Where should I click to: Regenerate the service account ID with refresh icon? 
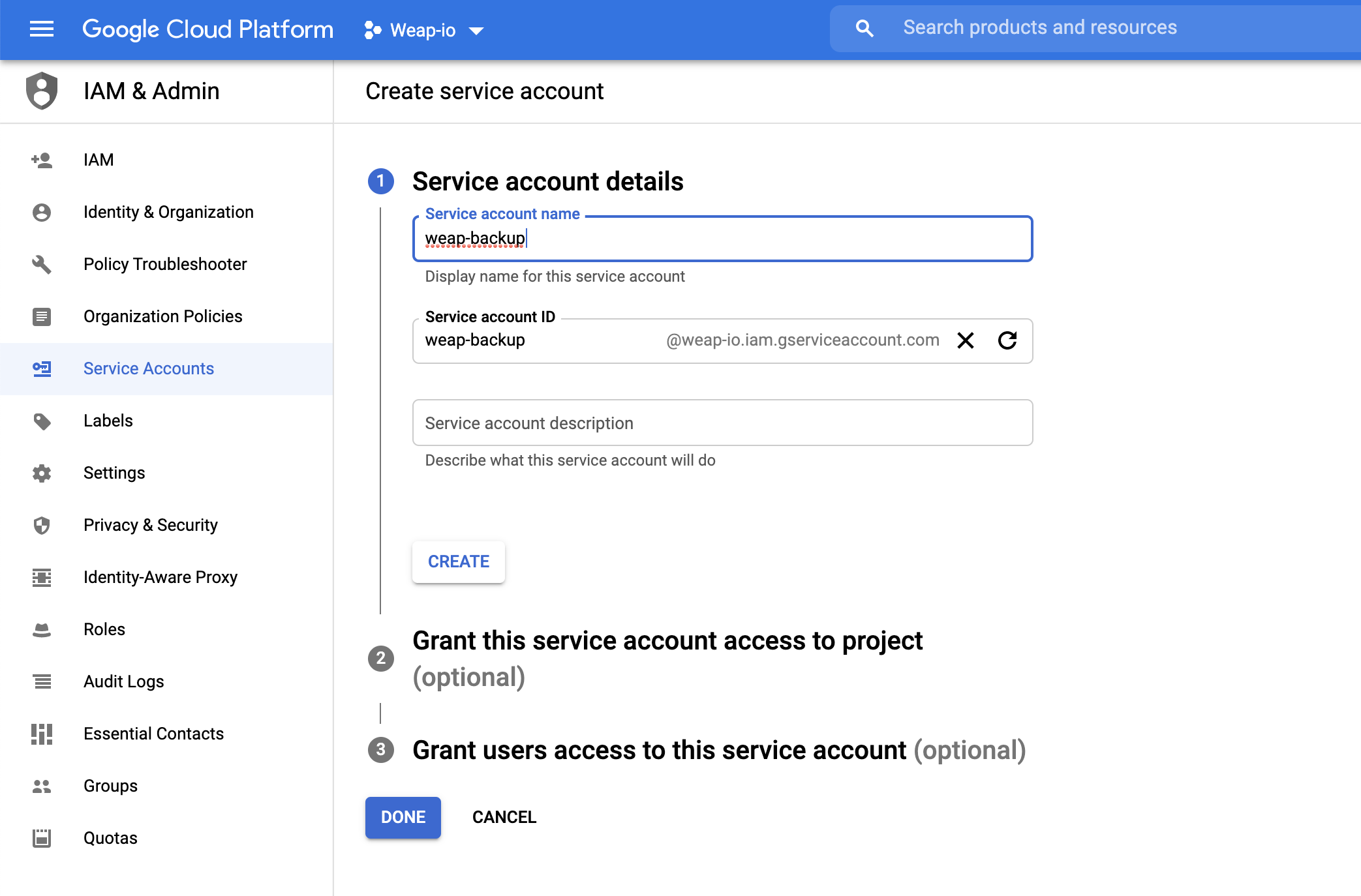coord(1007,340)
